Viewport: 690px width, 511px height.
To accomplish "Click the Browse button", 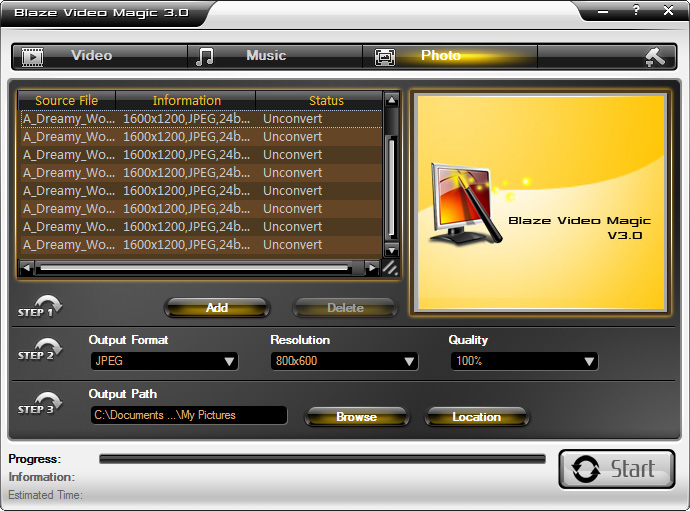I will [357, 417].
